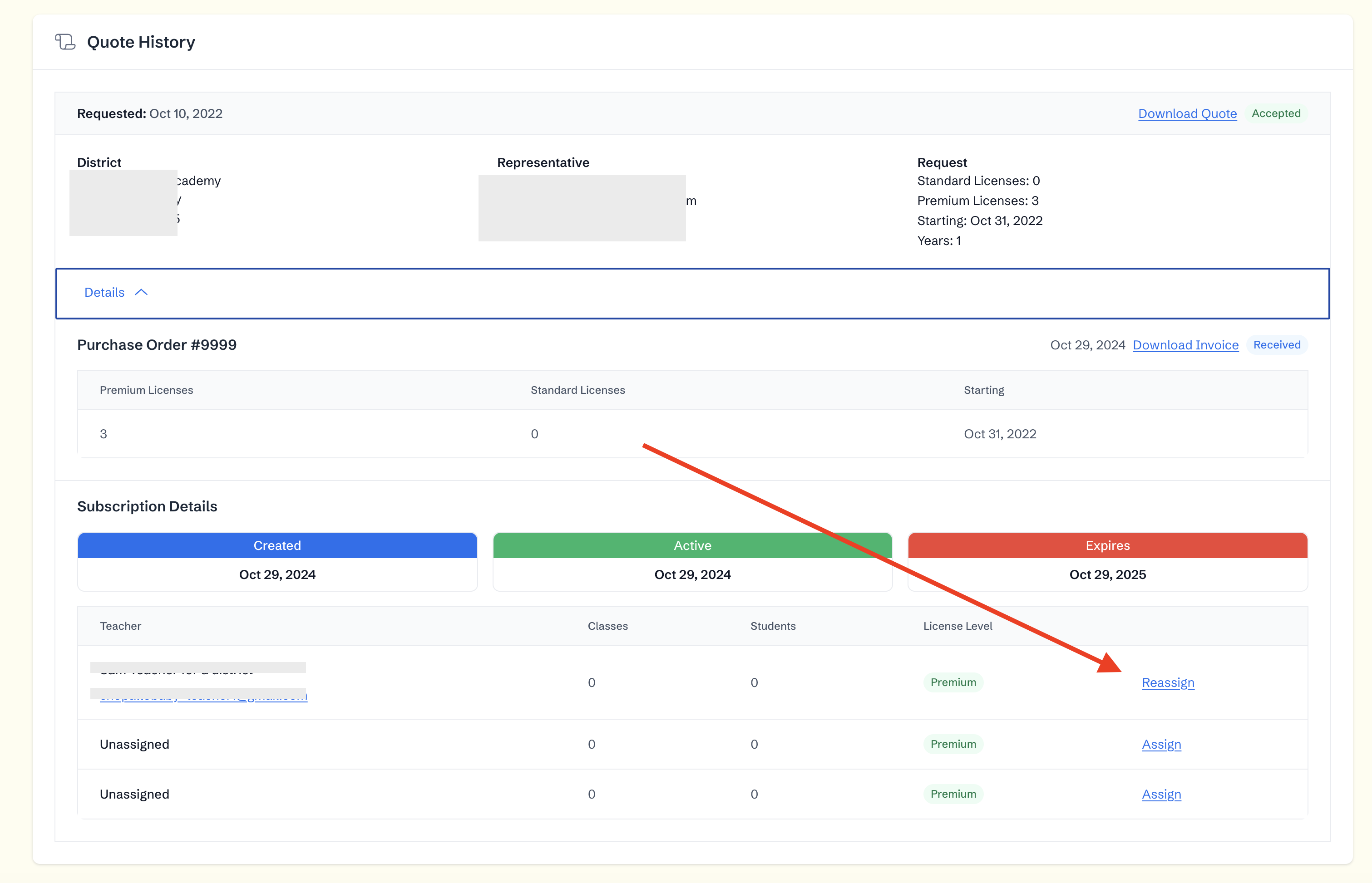Click the green Active header bar
Screen dimensions: 1372x883
[692, 545]
